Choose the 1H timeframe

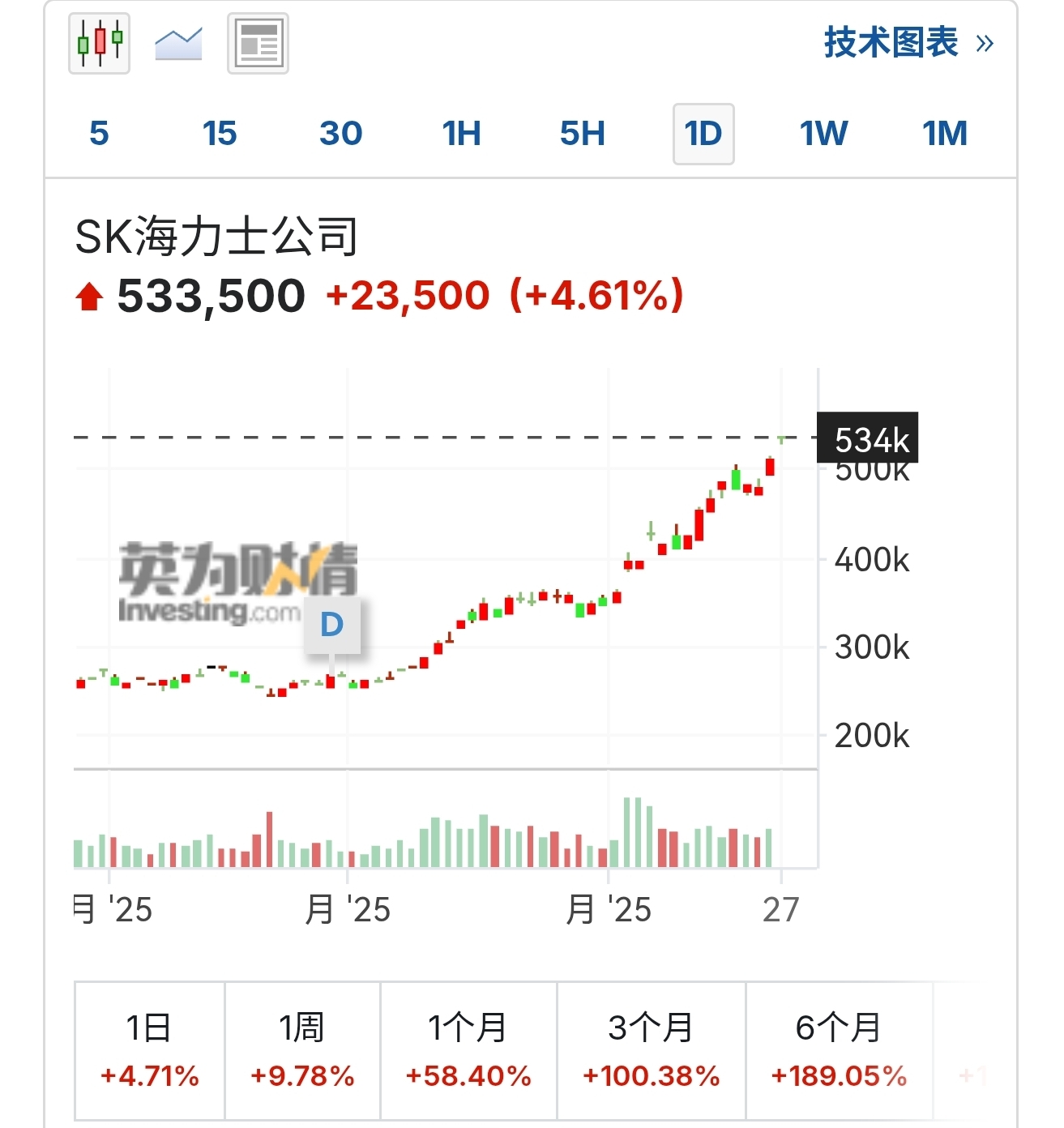(x=461, y=134)
